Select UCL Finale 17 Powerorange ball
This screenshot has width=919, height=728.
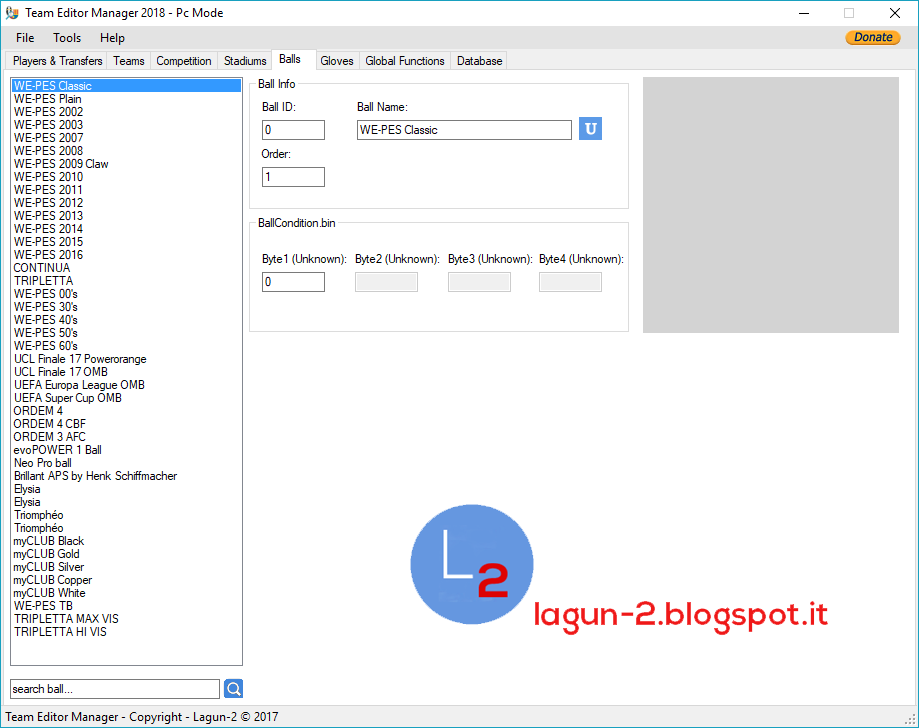pos(127,359)
